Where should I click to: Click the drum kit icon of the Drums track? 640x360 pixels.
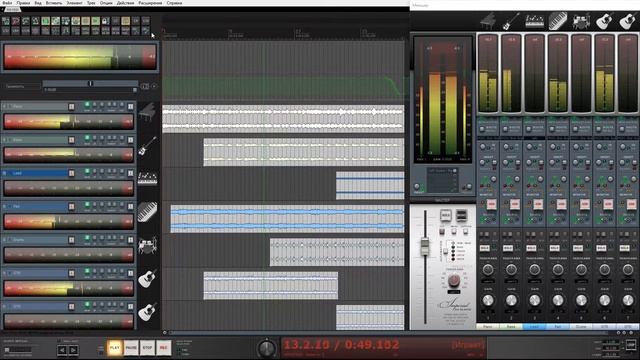coord(147,245)
